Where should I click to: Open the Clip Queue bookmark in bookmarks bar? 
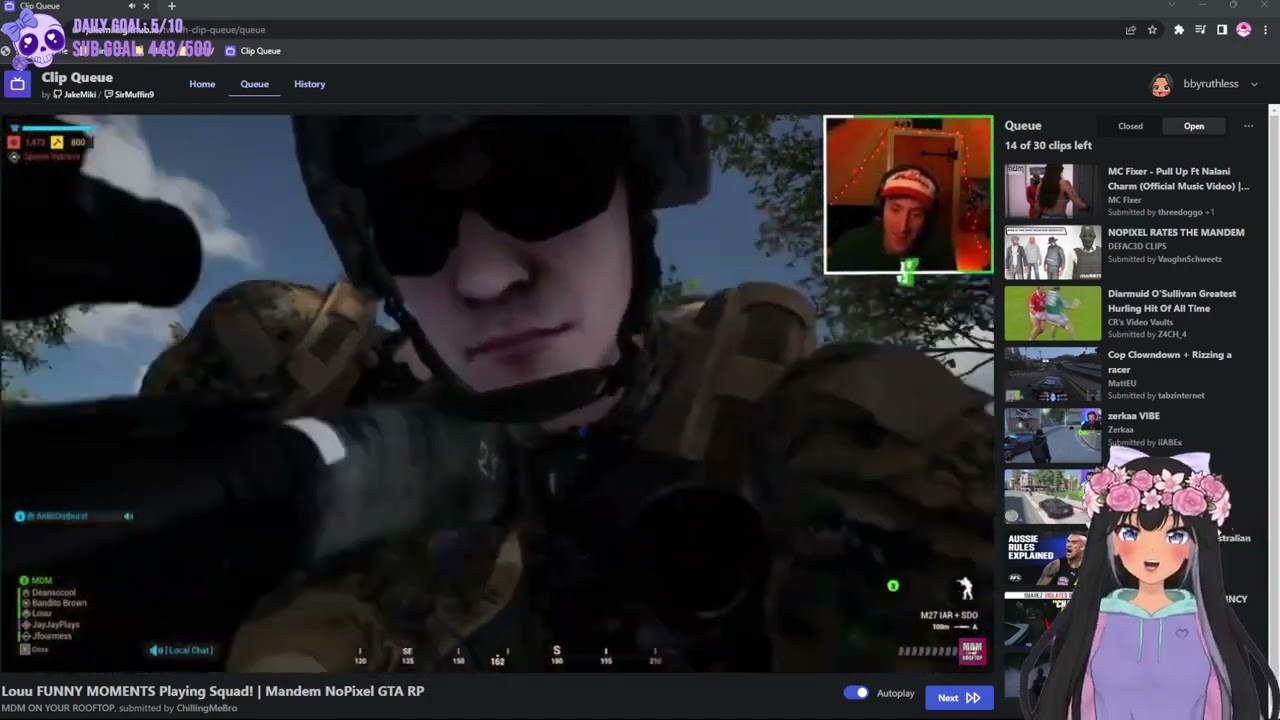point(253,51)
